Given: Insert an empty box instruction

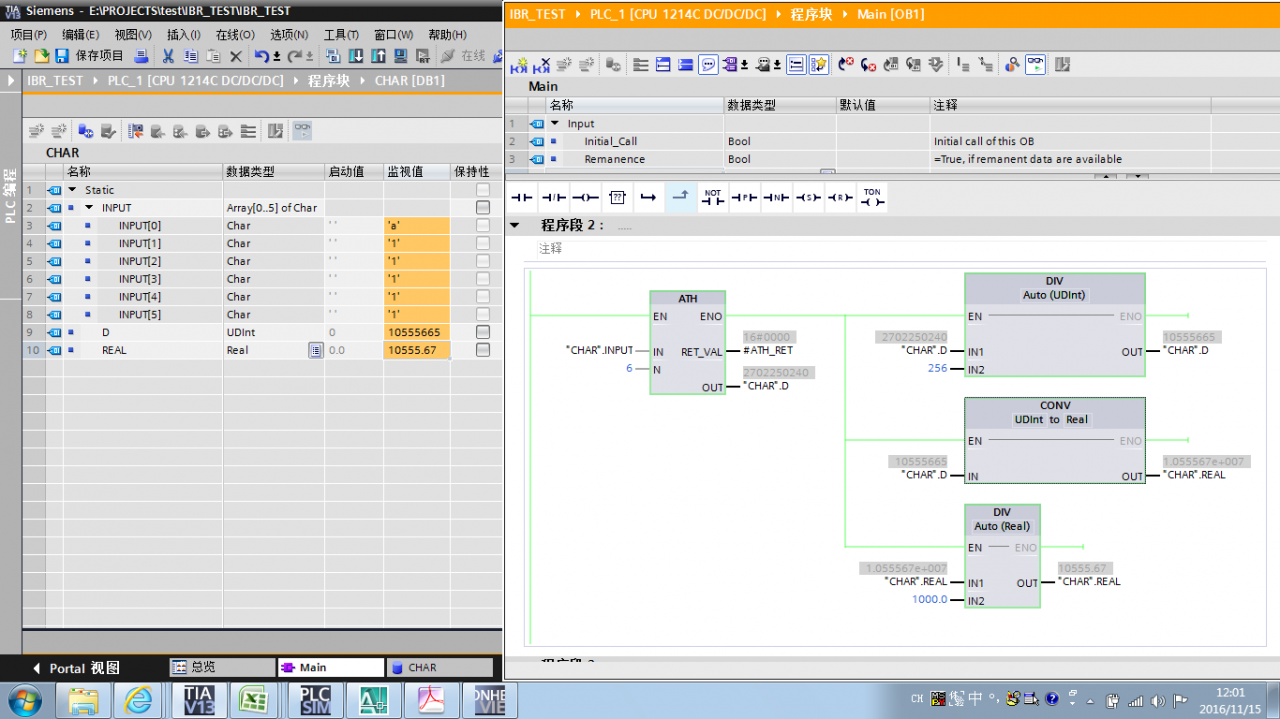Looking at the screenshot, I should tap(617, 197).
